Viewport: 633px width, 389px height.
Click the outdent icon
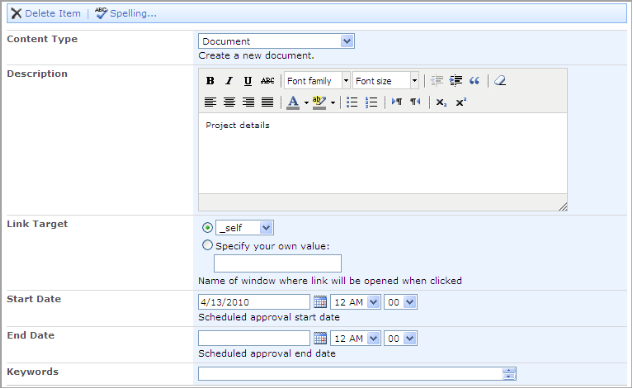(437, 81)
